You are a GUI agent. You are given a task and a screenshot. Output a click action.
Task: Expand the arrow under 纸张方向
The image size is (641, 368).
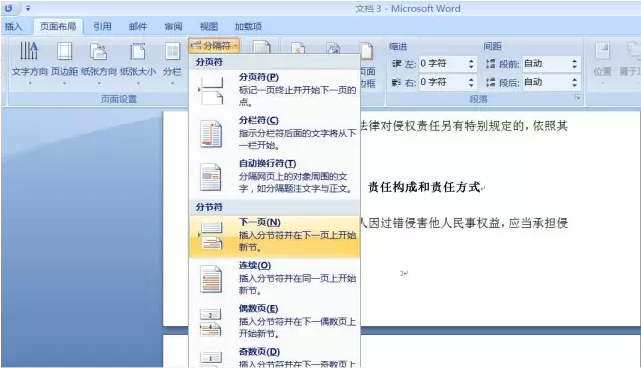click(x=99, y=83)
